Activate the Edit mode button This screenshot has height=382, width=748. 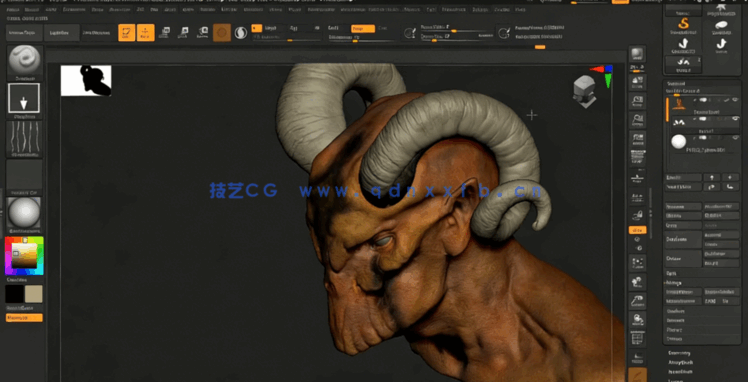coord(126,32)
